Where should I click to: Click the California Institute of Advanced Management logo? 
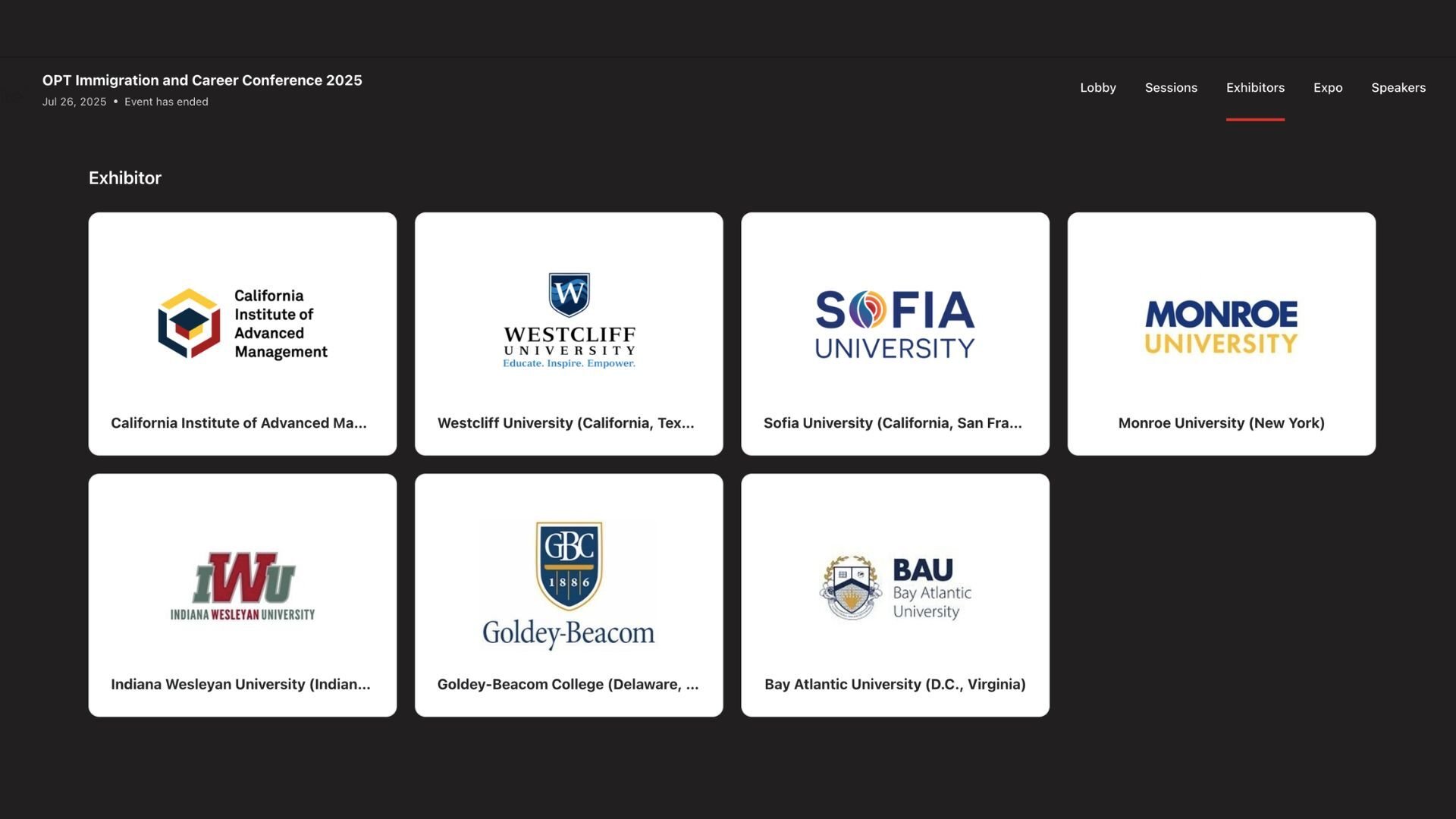coord(243,324)
